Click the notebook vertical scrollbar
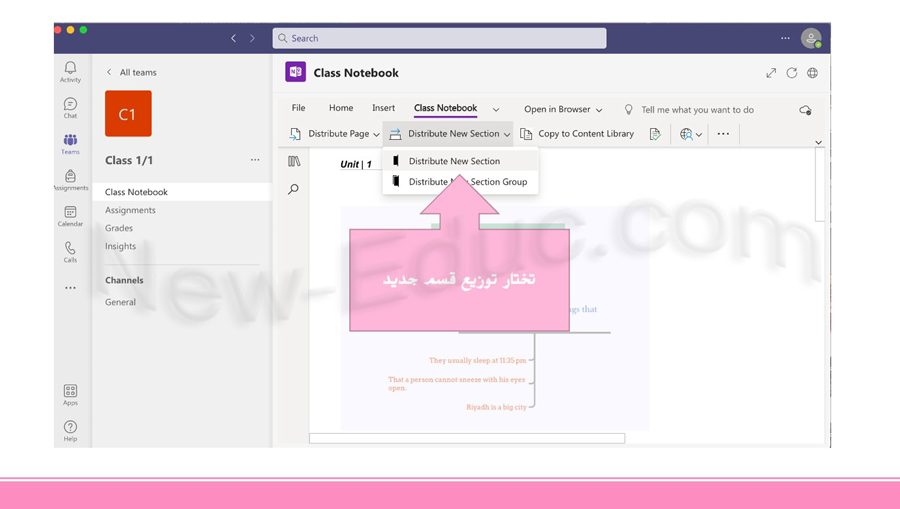Image resolution: width=900 pixels, height=509 pixels. tap(820, 185)
